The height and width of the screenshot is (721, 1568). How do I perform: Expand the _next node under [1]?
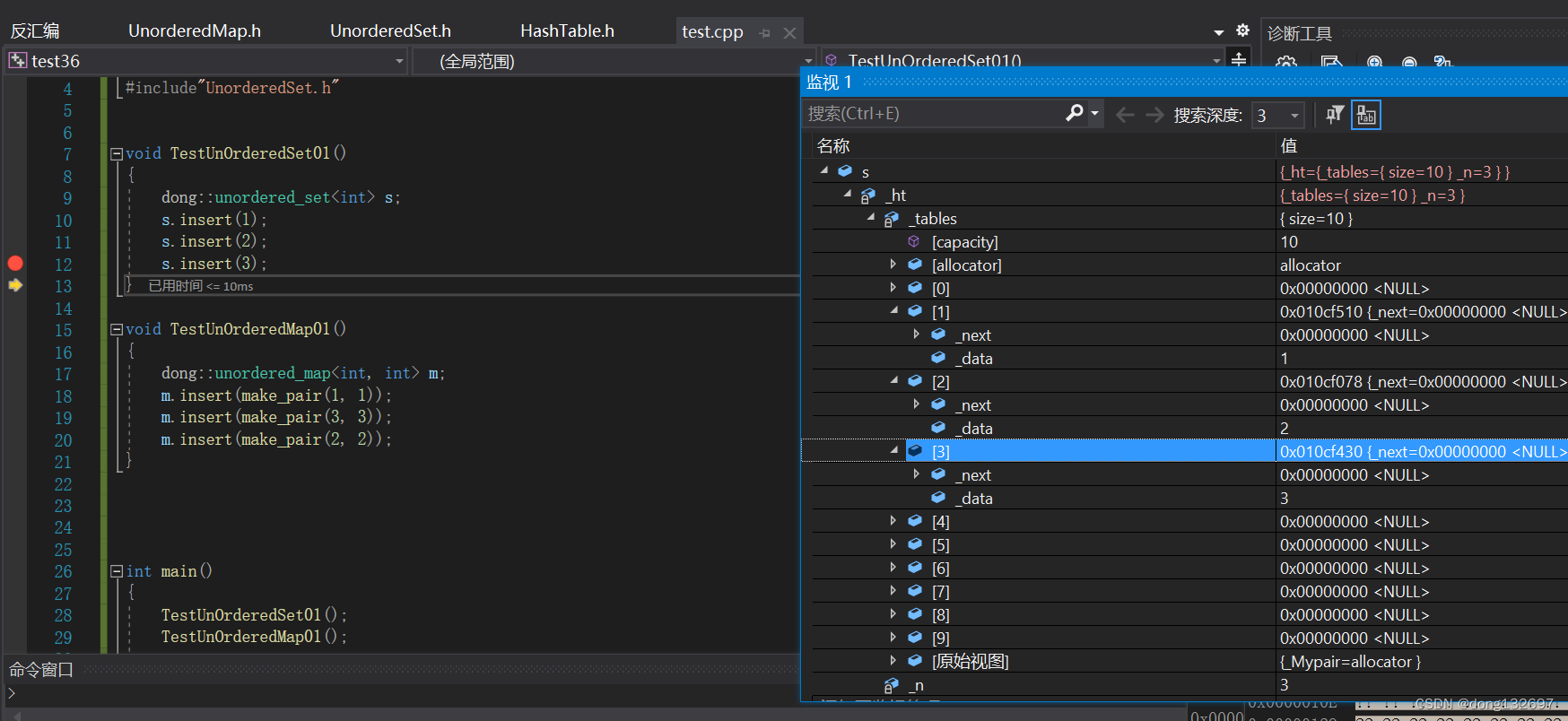pyautogui.click(x=916, y=334)
